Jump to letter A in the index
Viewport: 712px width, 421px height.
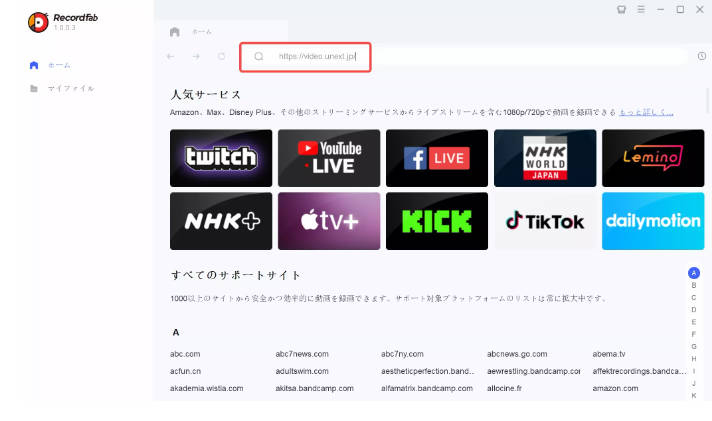(x=694, y=273)
